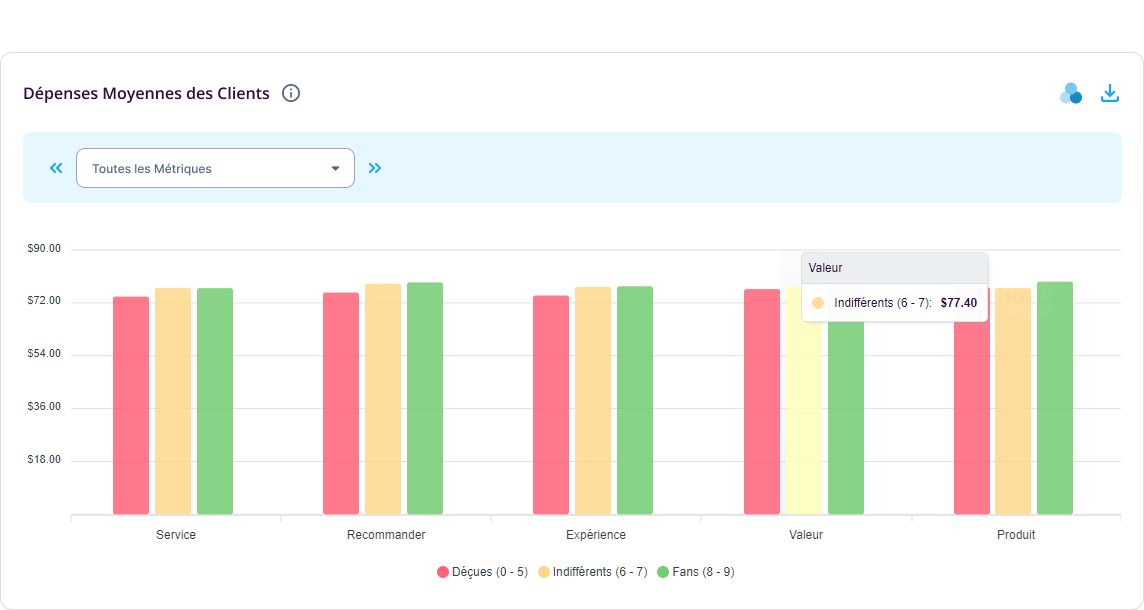
Task: Click the red Déçues bar for Expérience
Action: coord(551,405)
